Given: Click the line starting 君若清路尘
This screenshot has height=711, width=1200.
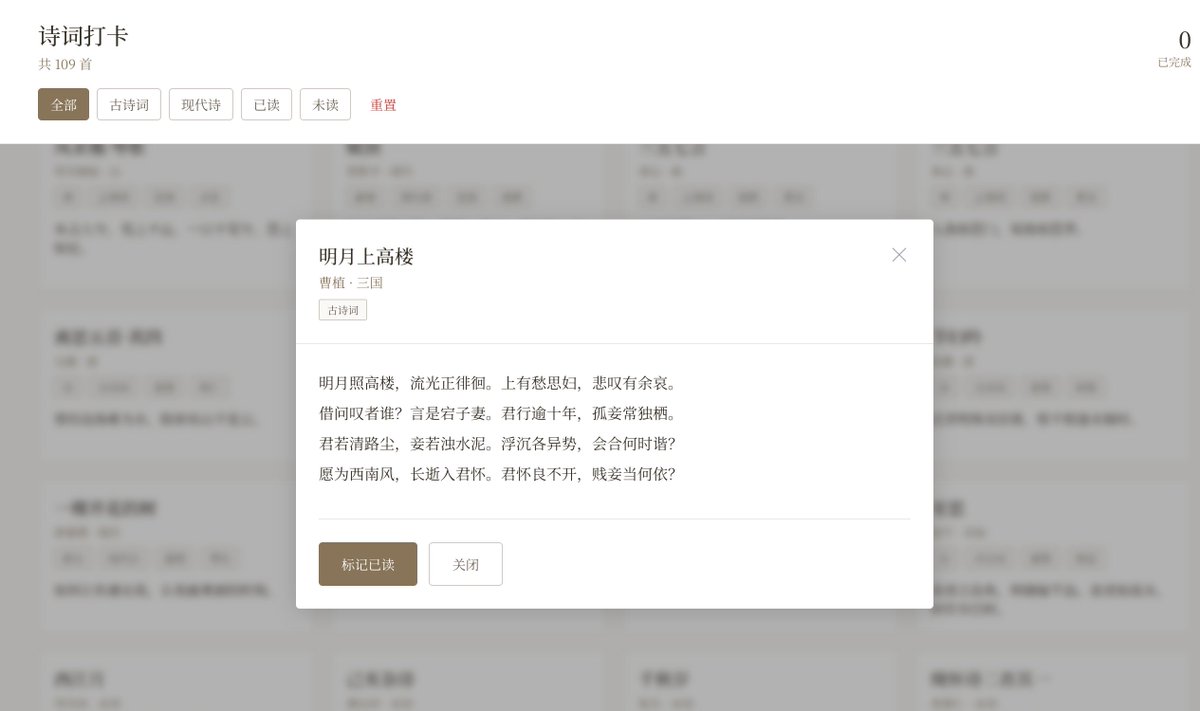Looking at the screenshot, I should [x=498, y=443].
